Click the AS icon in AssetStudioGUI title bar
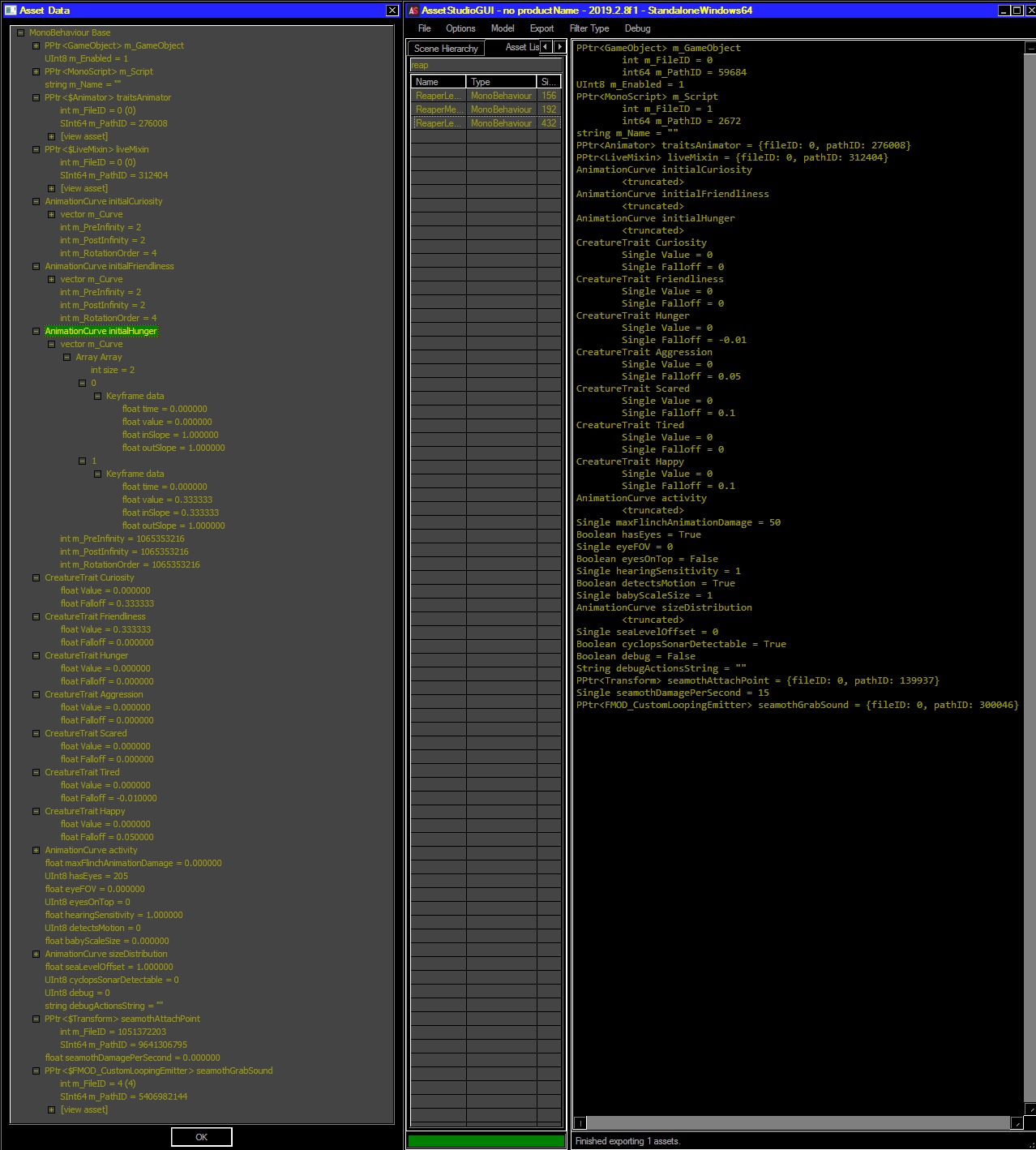Image resolution: width=1036 pixels, height=1150 pixels. pyautogui.click(x=412, y=11)
